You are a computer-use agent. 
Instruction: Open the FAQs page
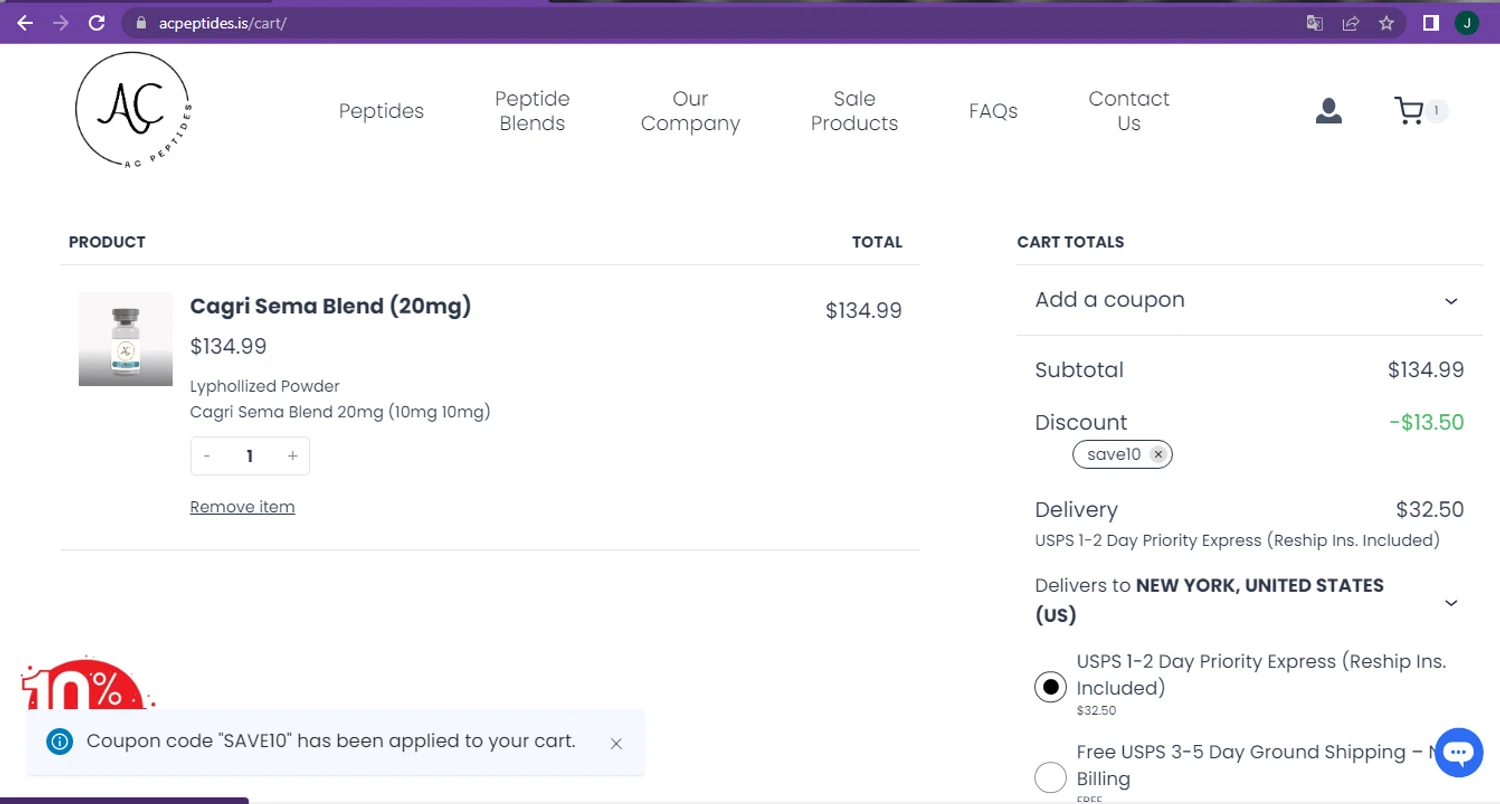(993, 111)
